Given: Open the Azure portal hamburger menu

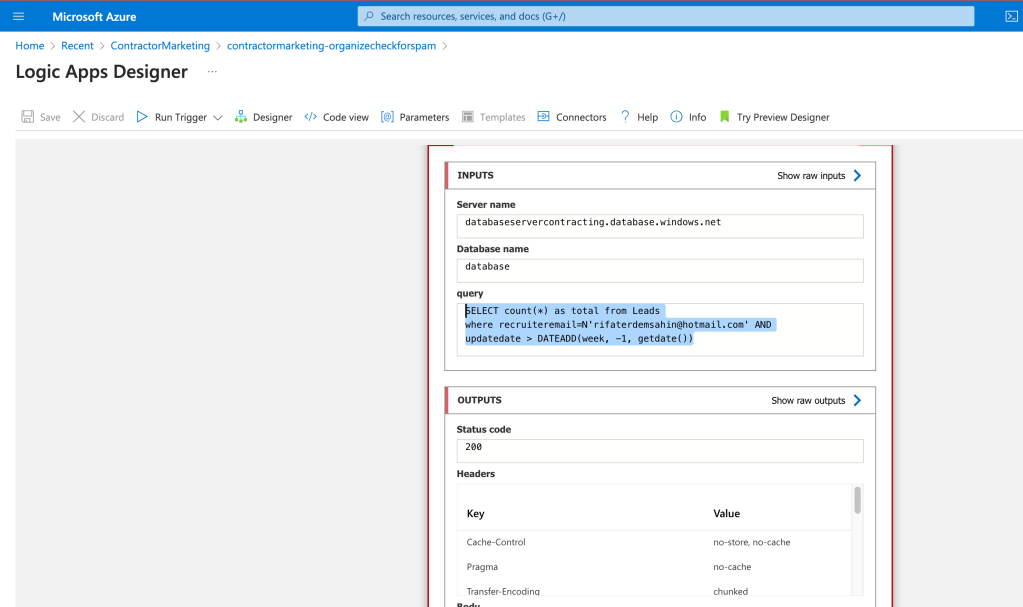Looking at the screenshot, I should (18, 16).
